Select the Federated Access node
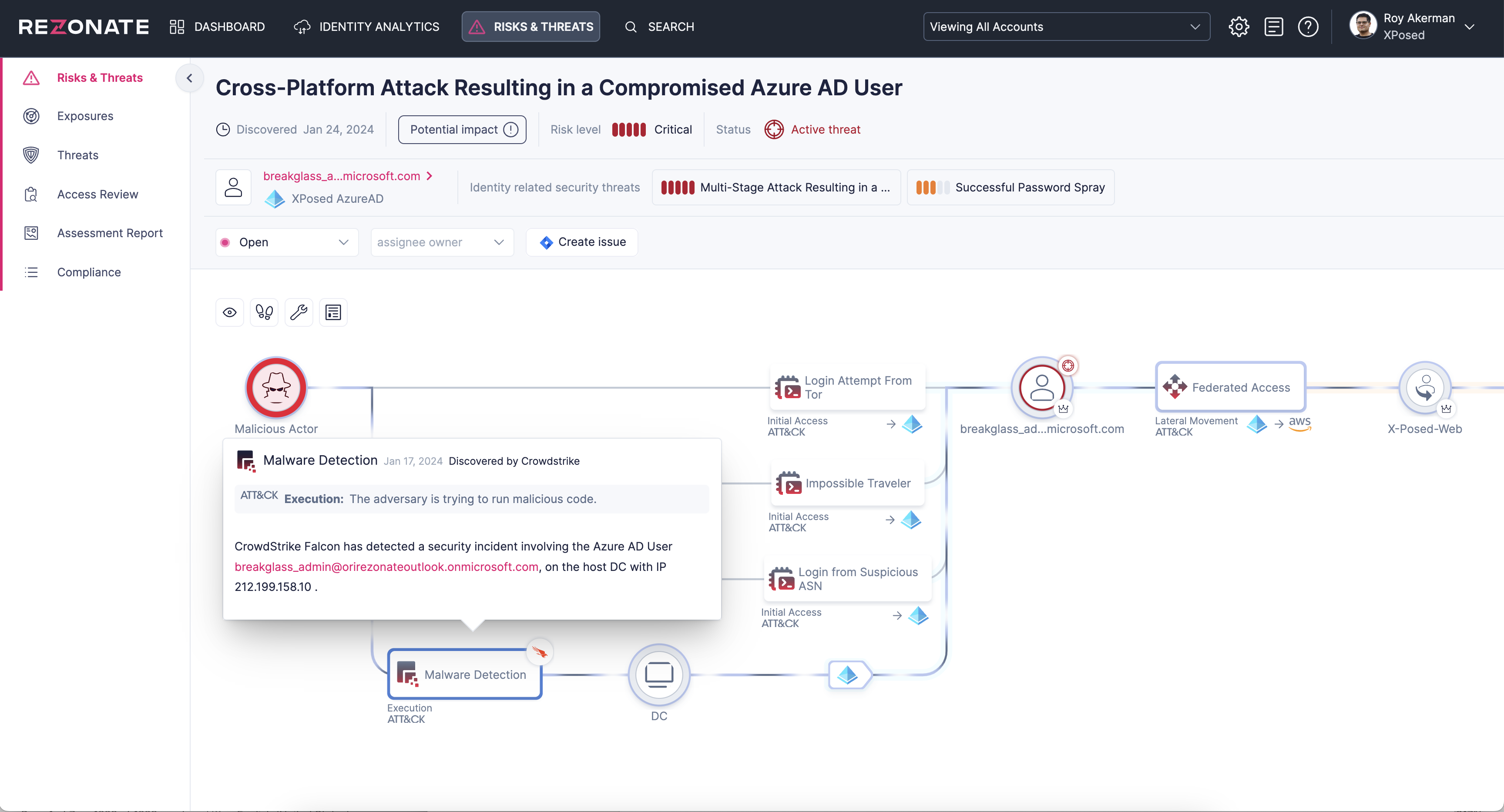Image resolution: width=1504 pixels, height=812 pixels. 1230,387
